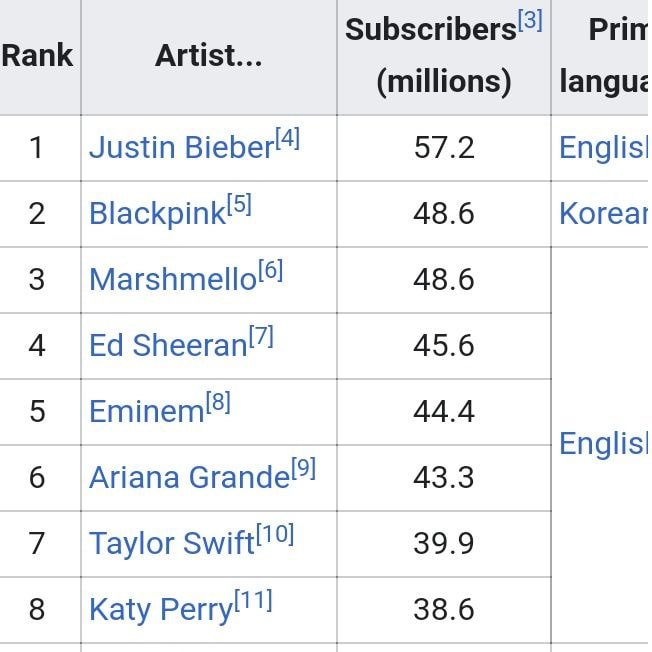
Task: Click citation [6] next to Marshmello
Action: (x=270, y=270)
